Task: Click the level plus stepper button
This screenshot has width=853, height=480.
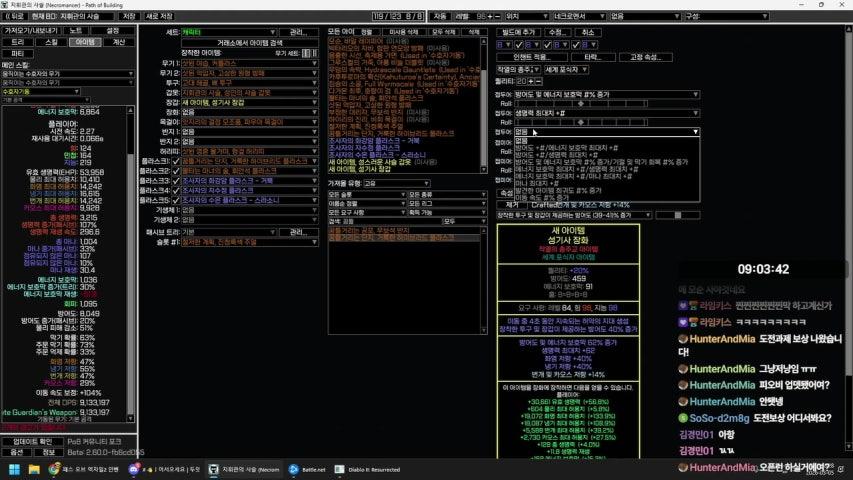Action: pos(488,17)
